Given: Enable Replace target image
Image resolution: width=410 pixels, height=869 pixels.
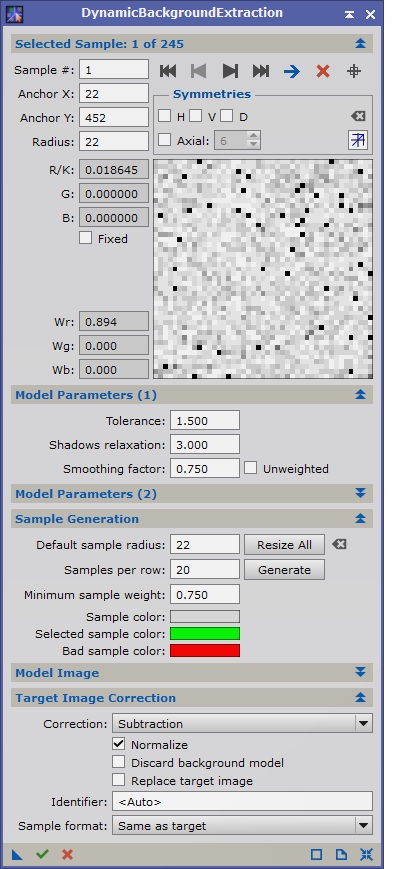Looking at the screenshot, I should click(119, 780).
